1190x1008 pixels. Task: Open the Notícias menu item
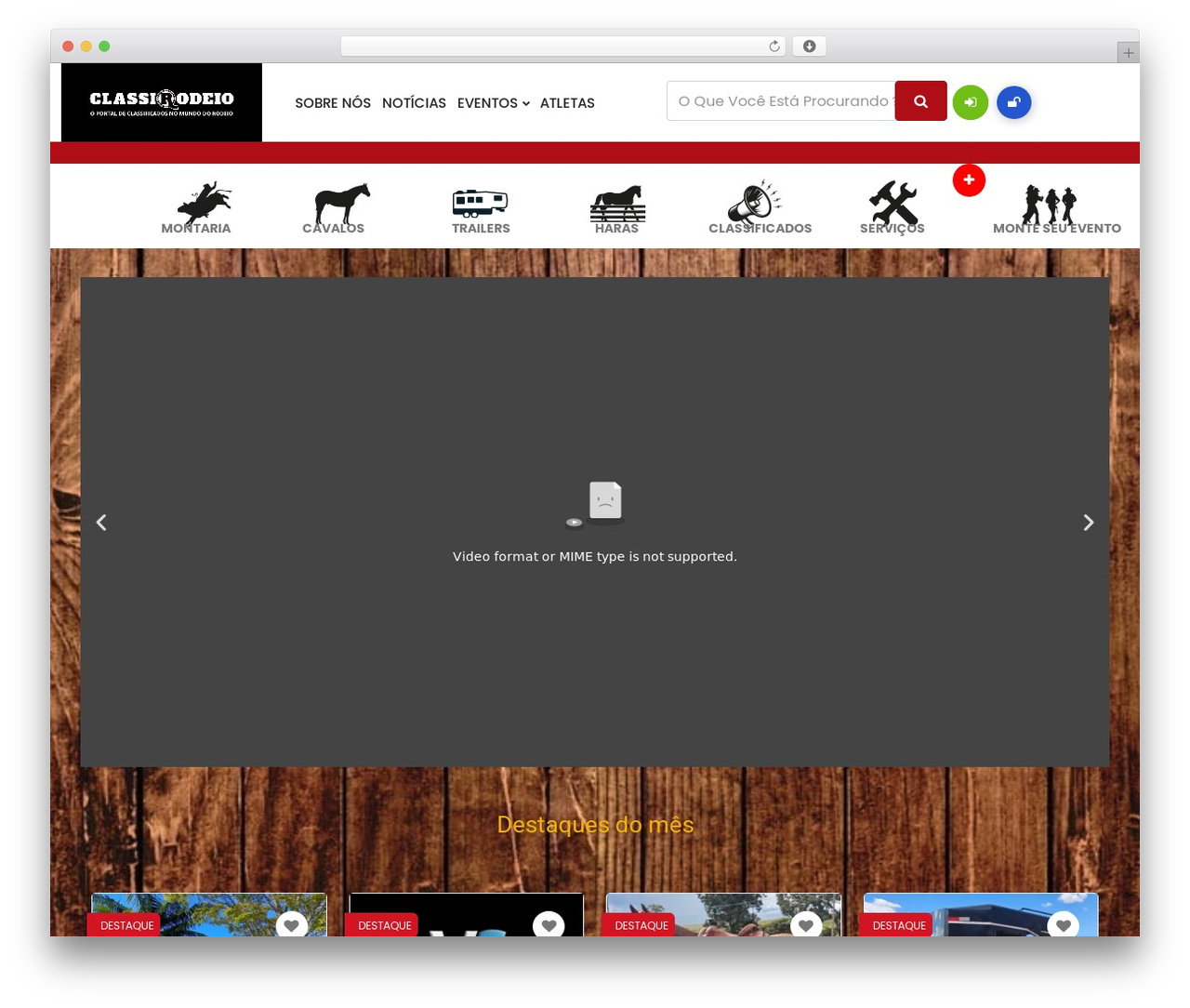pos(414,103)
